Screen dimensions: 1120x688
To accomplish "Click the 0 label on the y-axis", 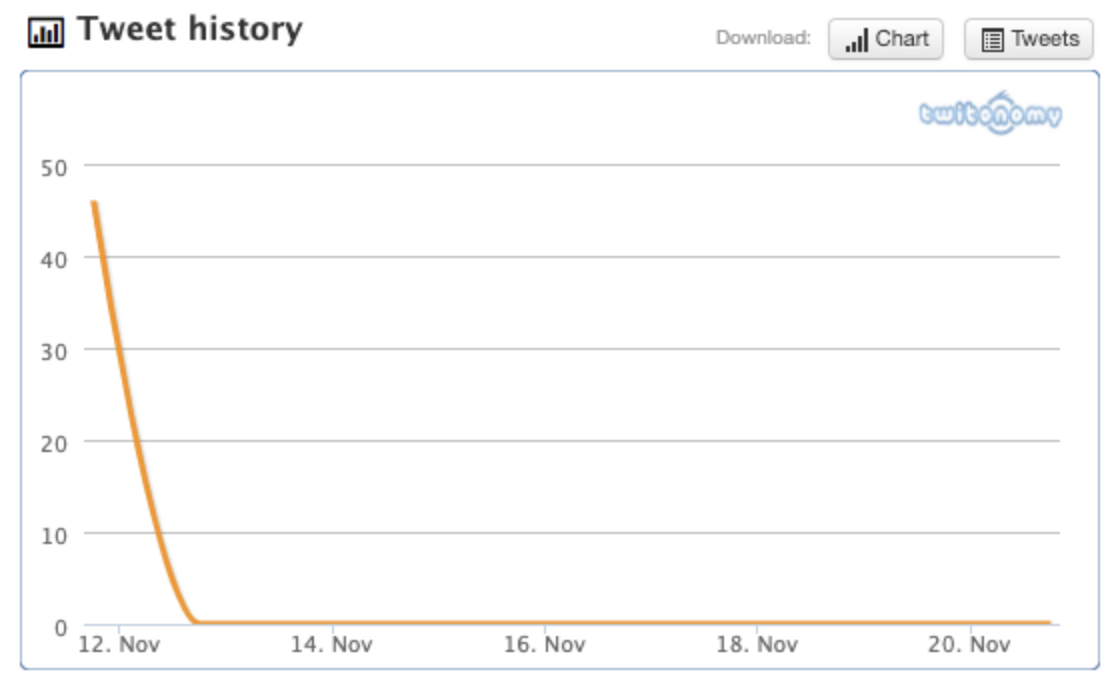I will [61, 627].
